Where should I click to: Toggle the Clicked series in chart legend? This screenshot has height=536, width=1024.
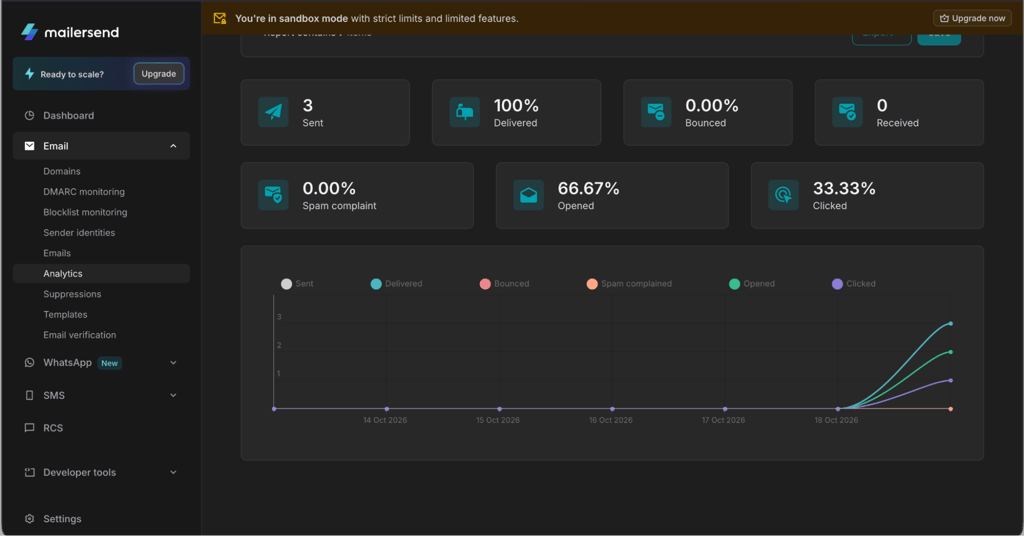(854, 283)
